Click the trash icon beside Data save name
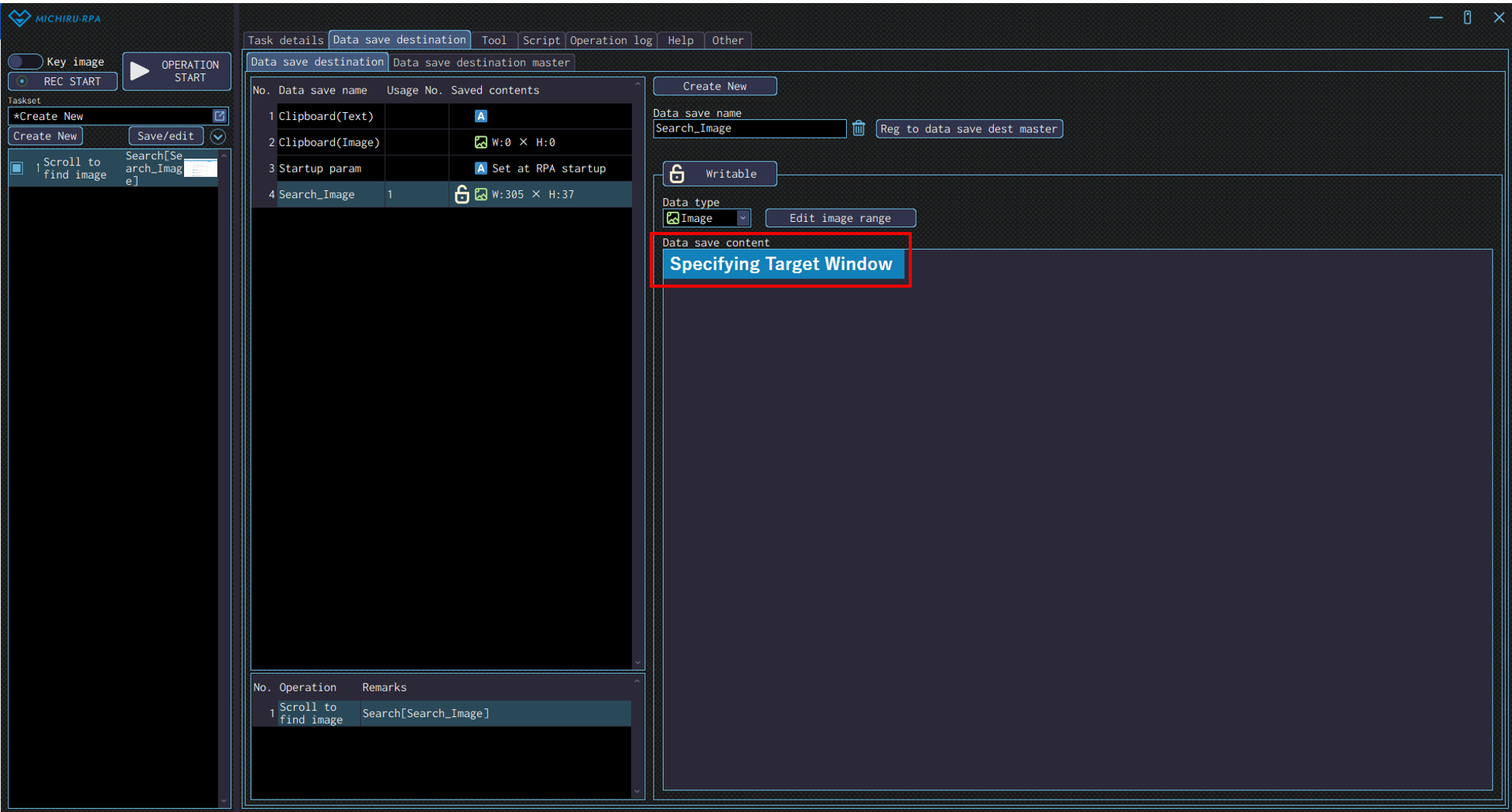This screenshot has width=1512, height=812. [858, 128]
